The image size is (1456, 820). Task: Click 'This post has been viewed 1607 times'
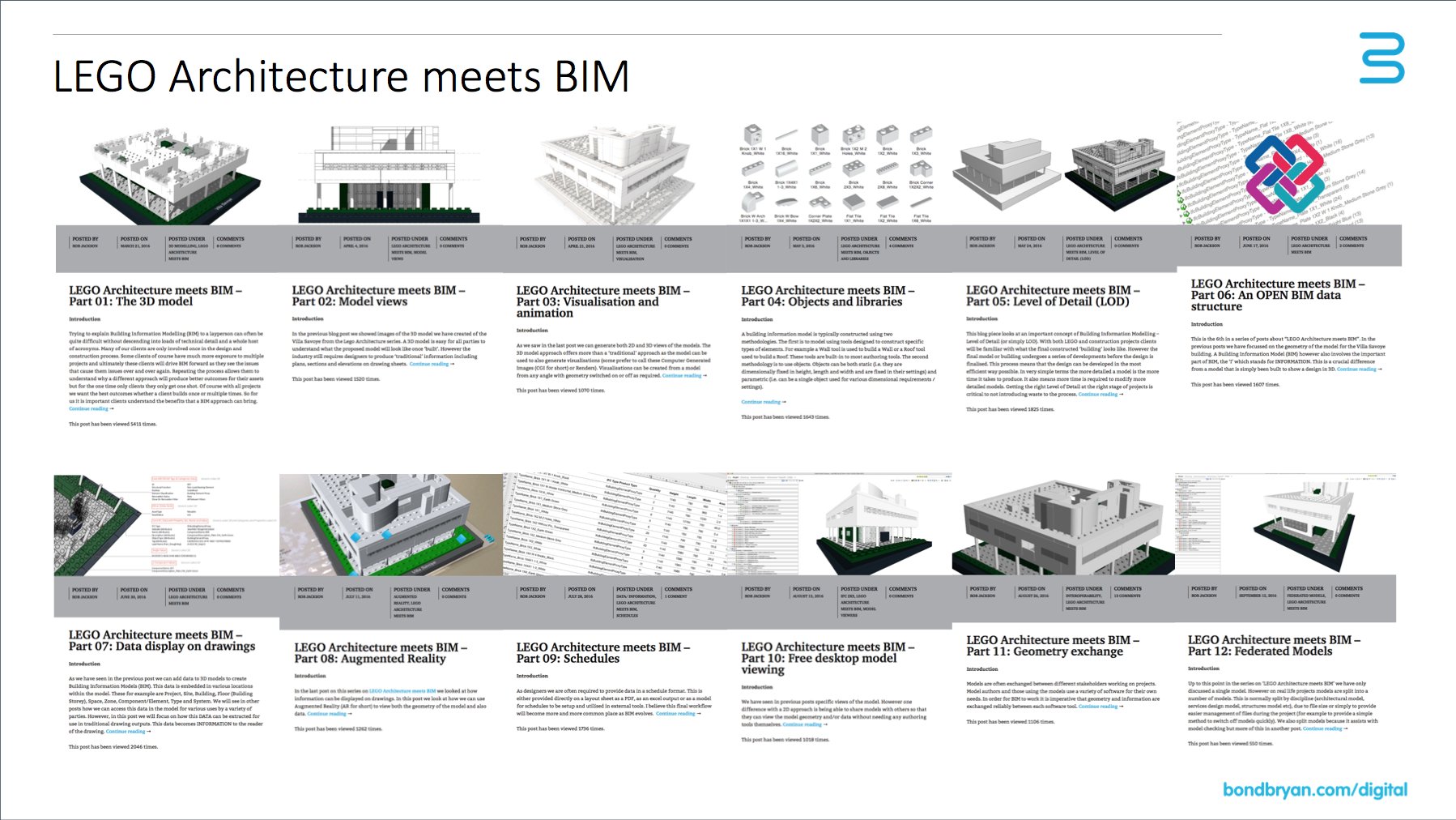click(x=1235, y=385)
